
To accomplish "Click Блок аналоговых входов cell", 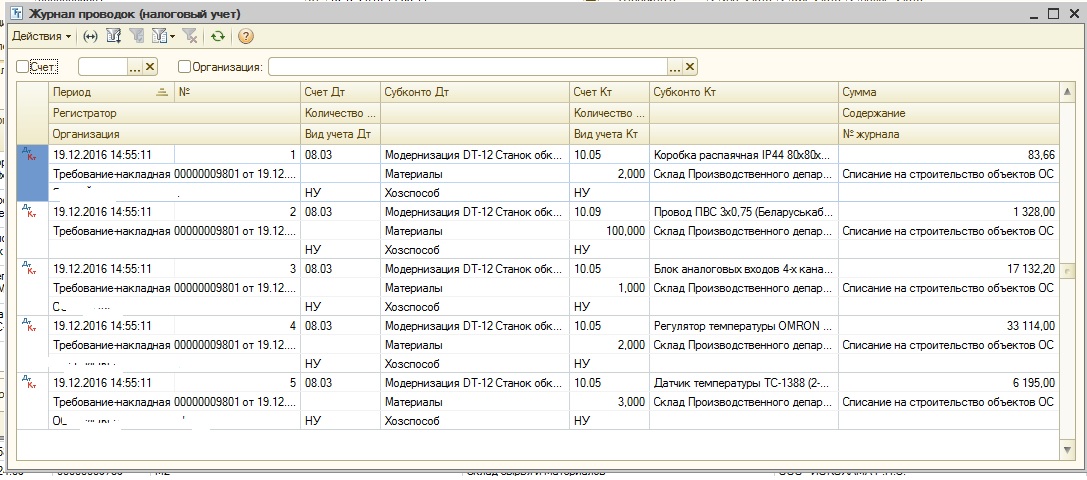I will 744,268.
